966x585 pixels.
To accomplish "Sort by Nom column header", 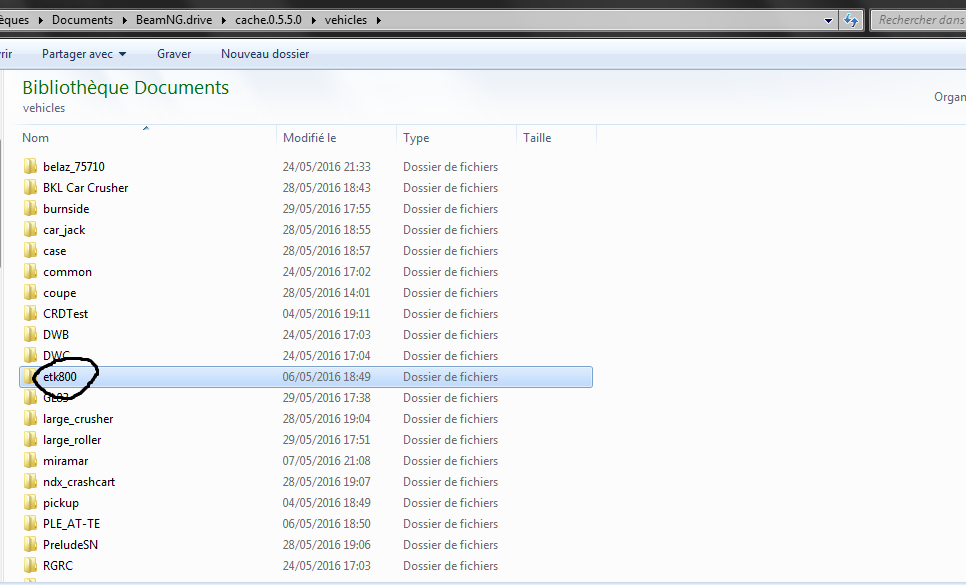I will [x=147, y=138].
